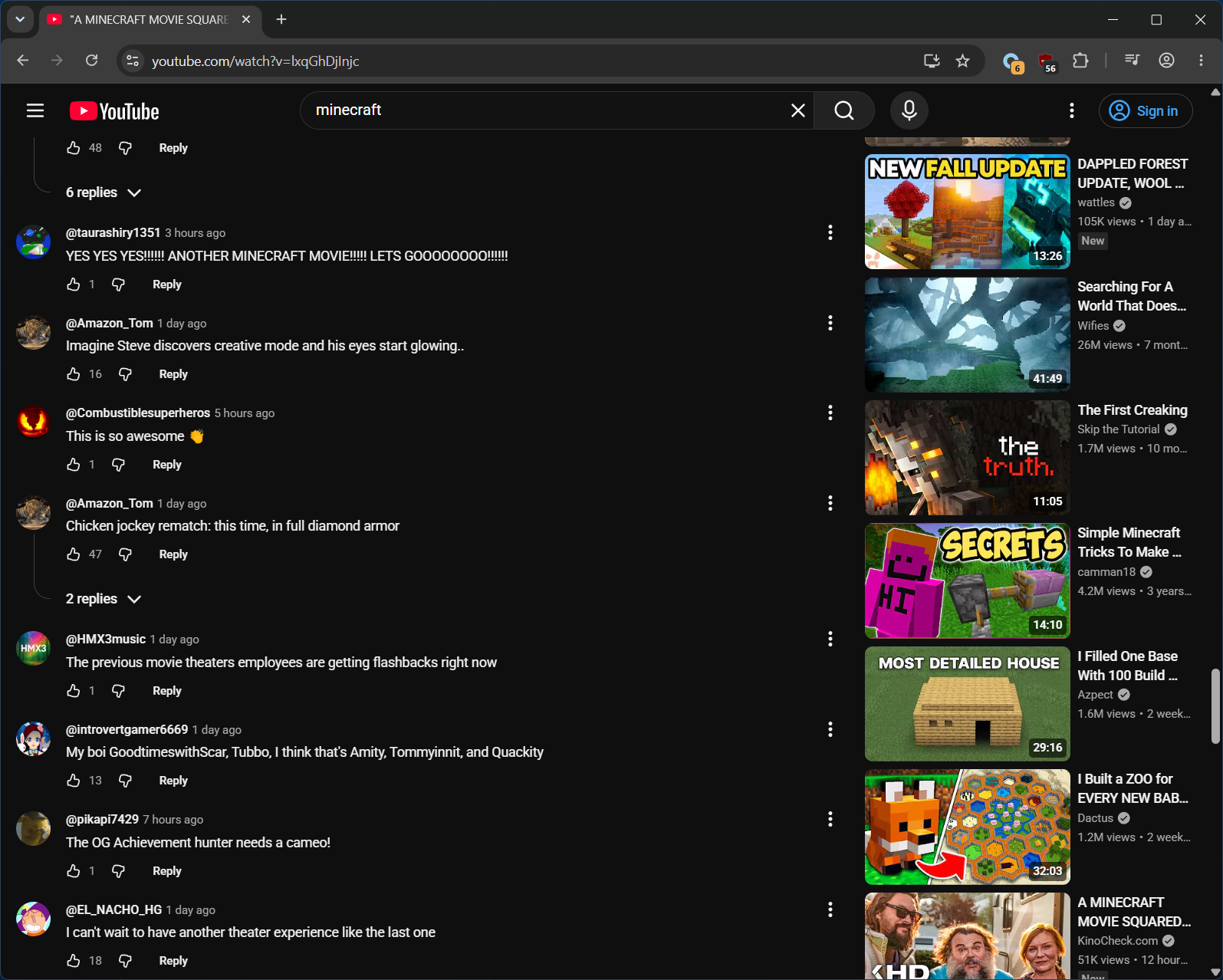Dislike the 'eyes start glowing' comment

[125, 374]
